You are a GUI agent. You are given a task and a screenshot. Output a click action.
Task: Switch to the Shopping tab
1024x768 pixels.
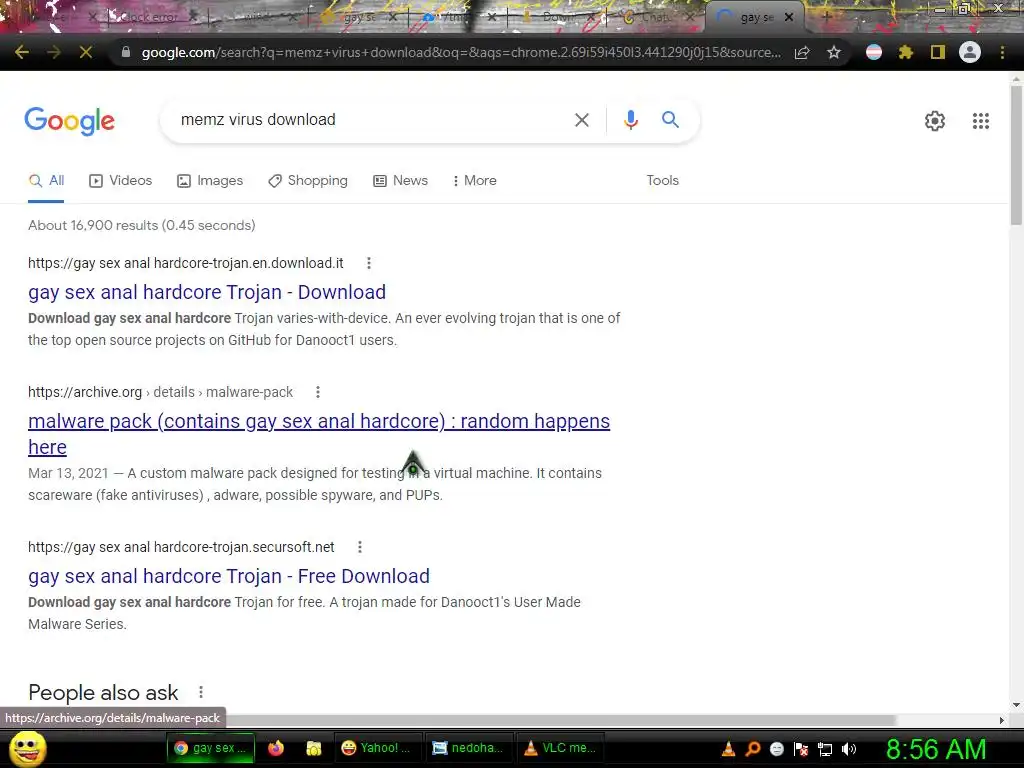click(x=308, y=181)
